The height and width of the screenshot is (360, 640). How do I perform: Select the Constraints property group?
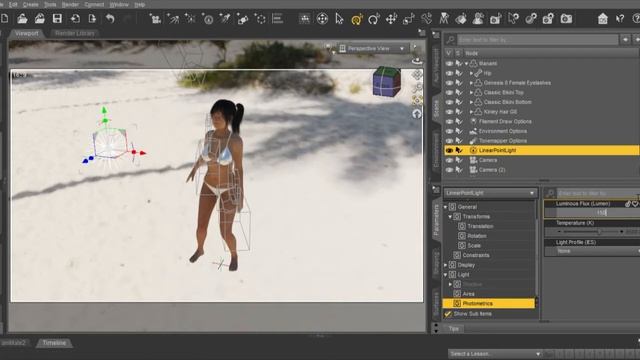[476, 255]
